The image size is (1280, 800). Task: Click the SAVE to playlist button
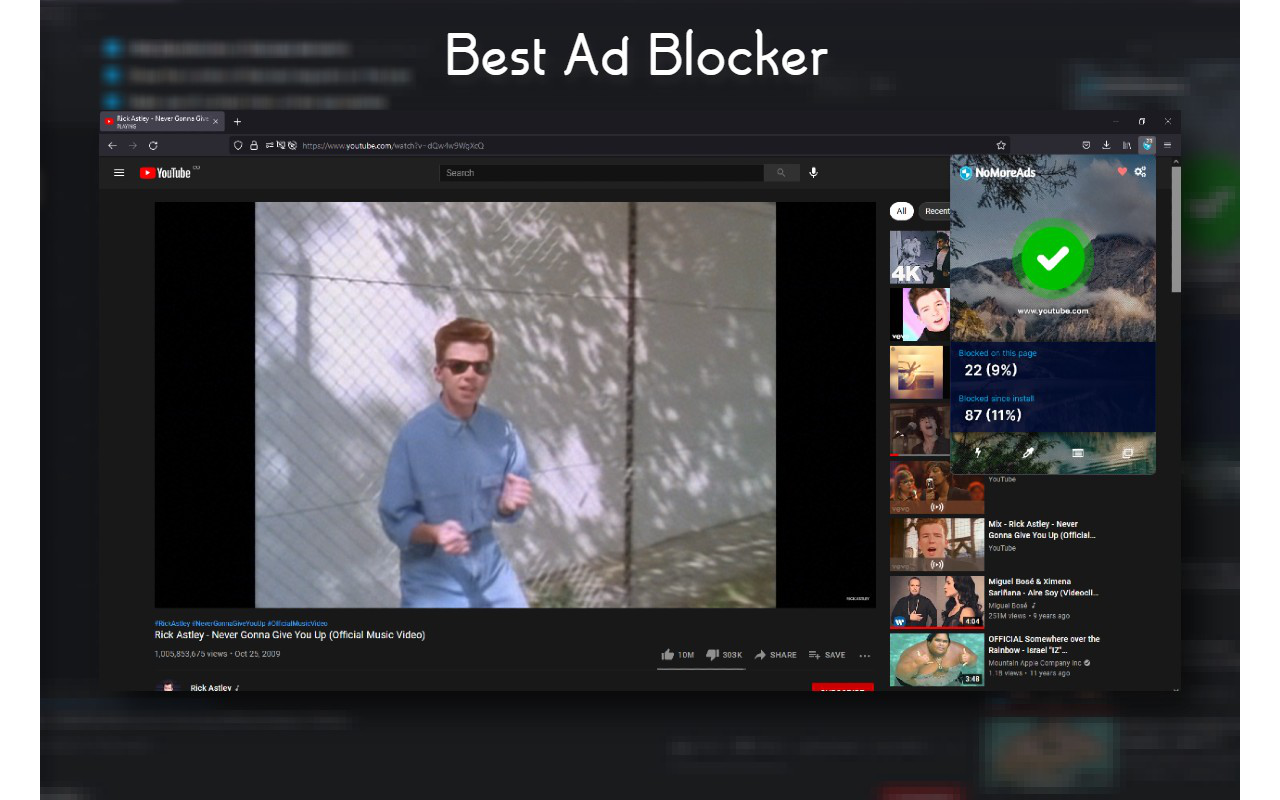pyautogui.click(x=827, y=655)
